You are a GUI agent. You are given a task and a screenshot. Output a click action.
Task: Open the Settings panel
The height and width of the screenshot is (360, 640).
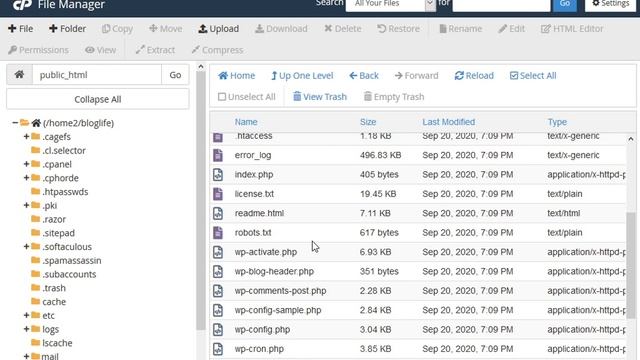pos(611,4)
